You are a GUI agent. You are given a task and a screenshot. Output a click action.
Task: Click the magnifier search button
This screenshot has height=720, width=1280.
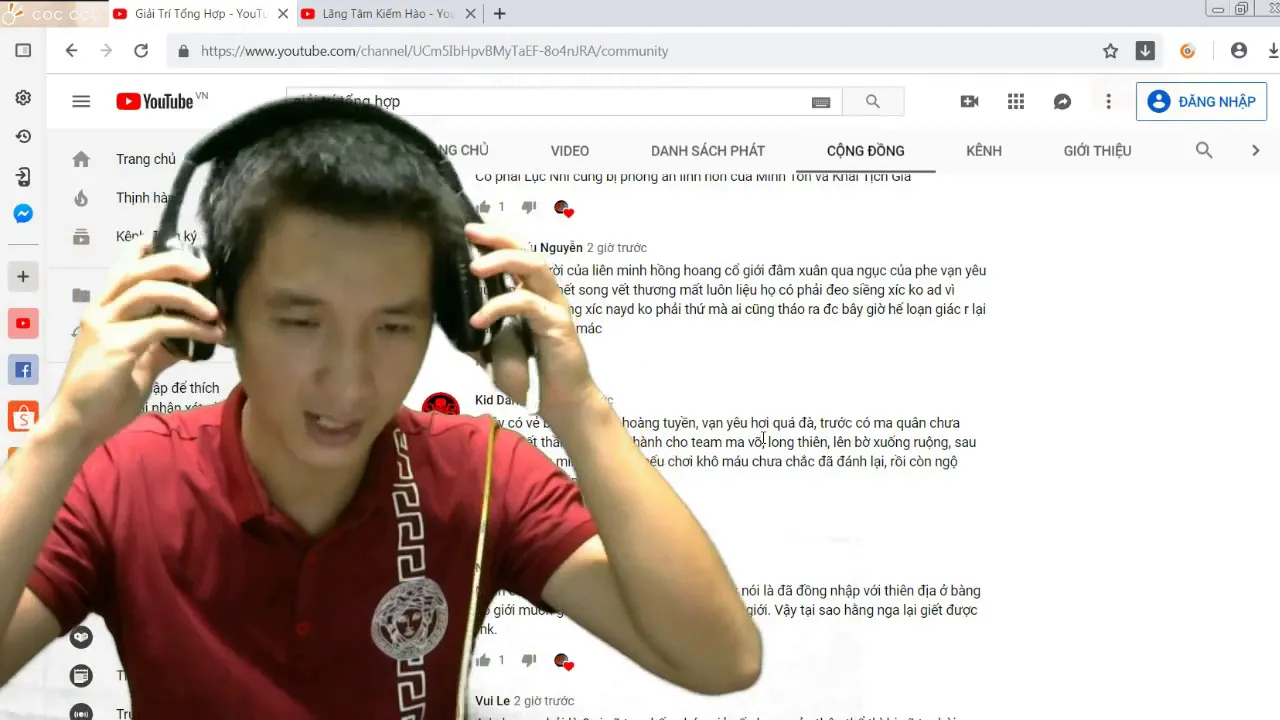tap(873, 101)
